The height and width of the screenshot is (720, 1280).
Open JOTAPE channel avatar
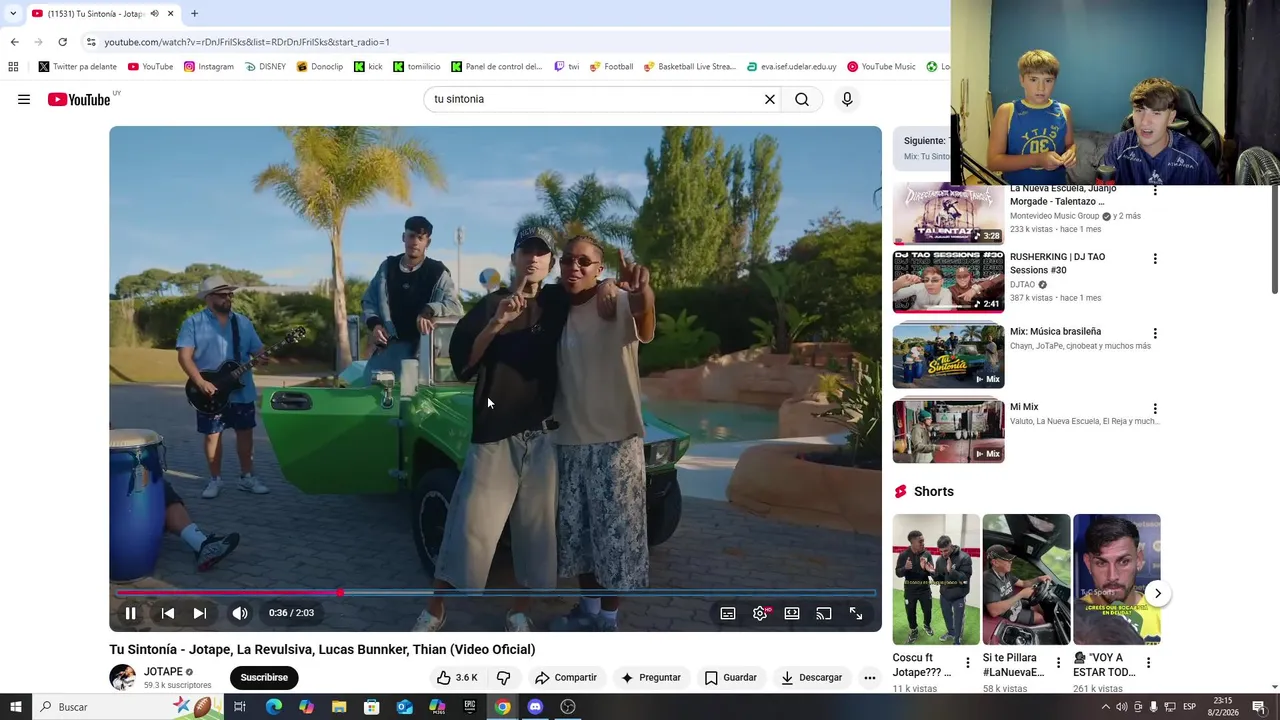click(x=122, y=677)
